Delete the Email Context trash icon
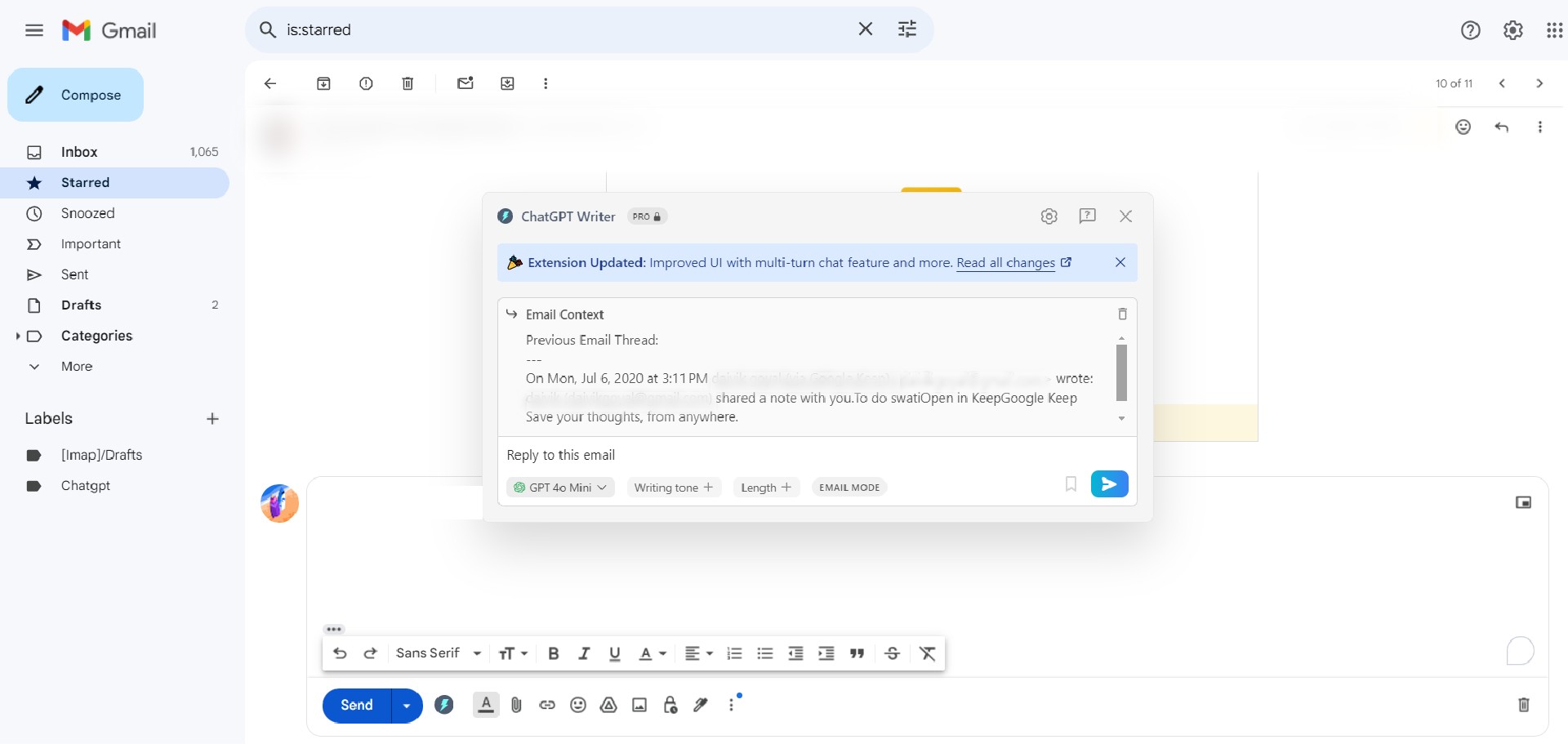The height and width of the screenshot is (744, 1568). [1122, 314]
